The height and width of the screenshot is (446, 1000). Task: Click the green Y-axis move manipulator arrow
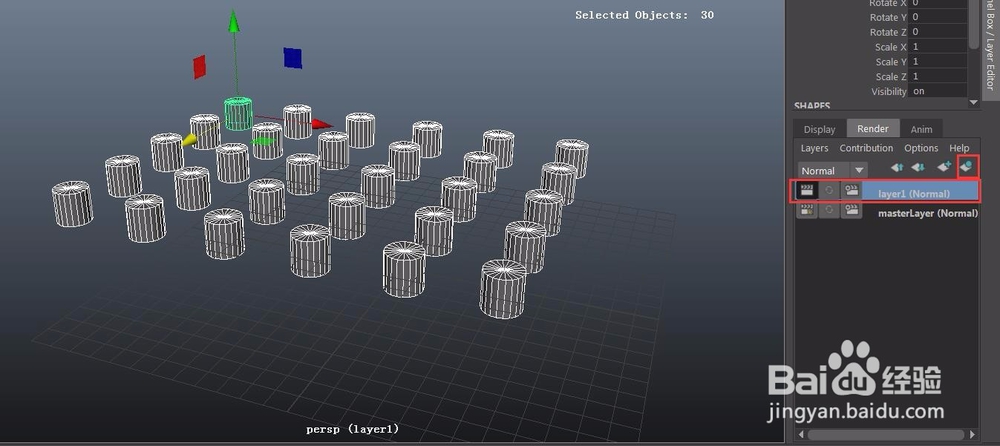tap(234, 21)
